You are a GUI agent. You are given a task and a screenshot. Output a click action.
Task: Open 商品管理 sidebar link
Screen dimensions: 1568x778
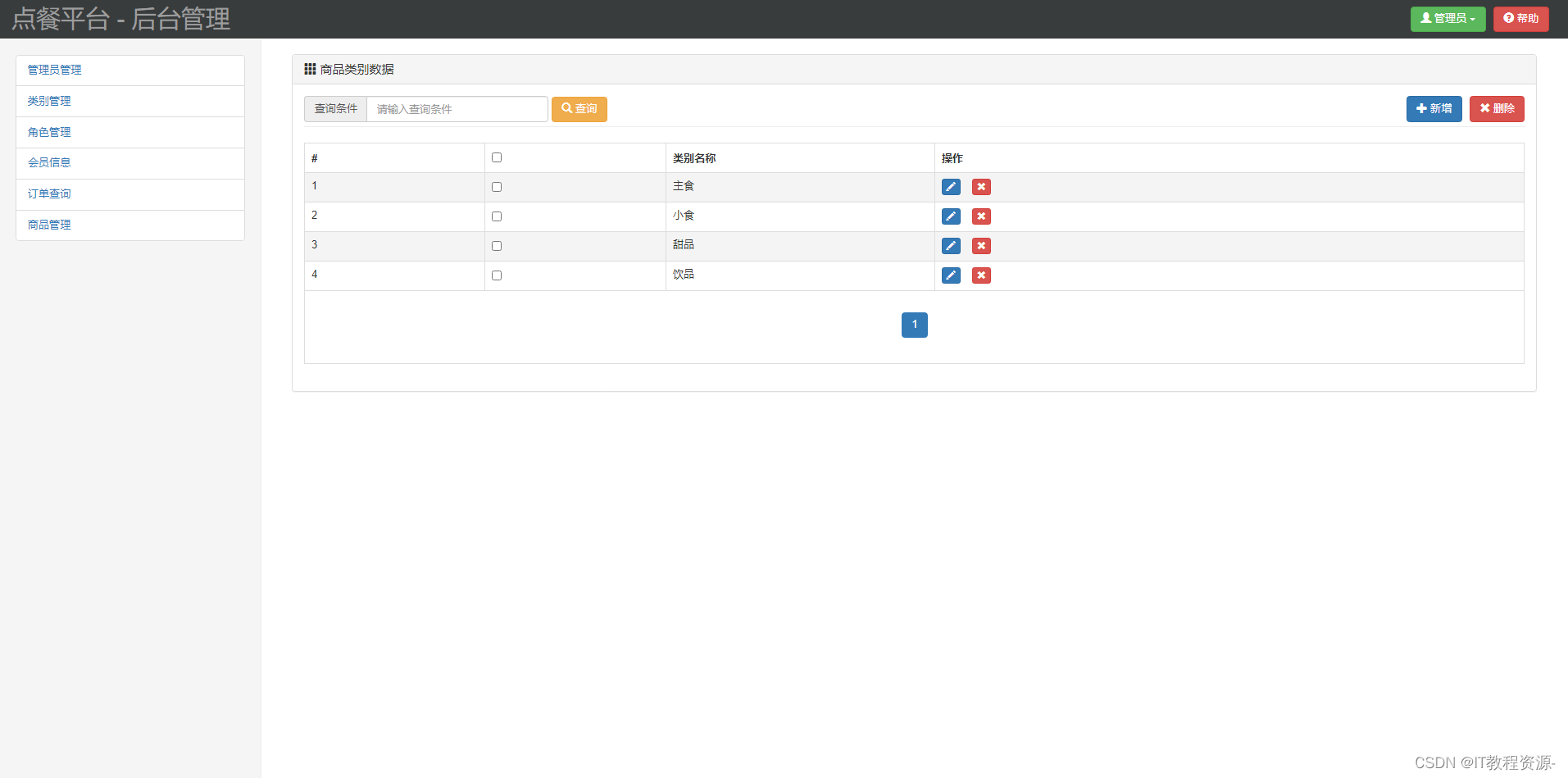pos(130,225)
